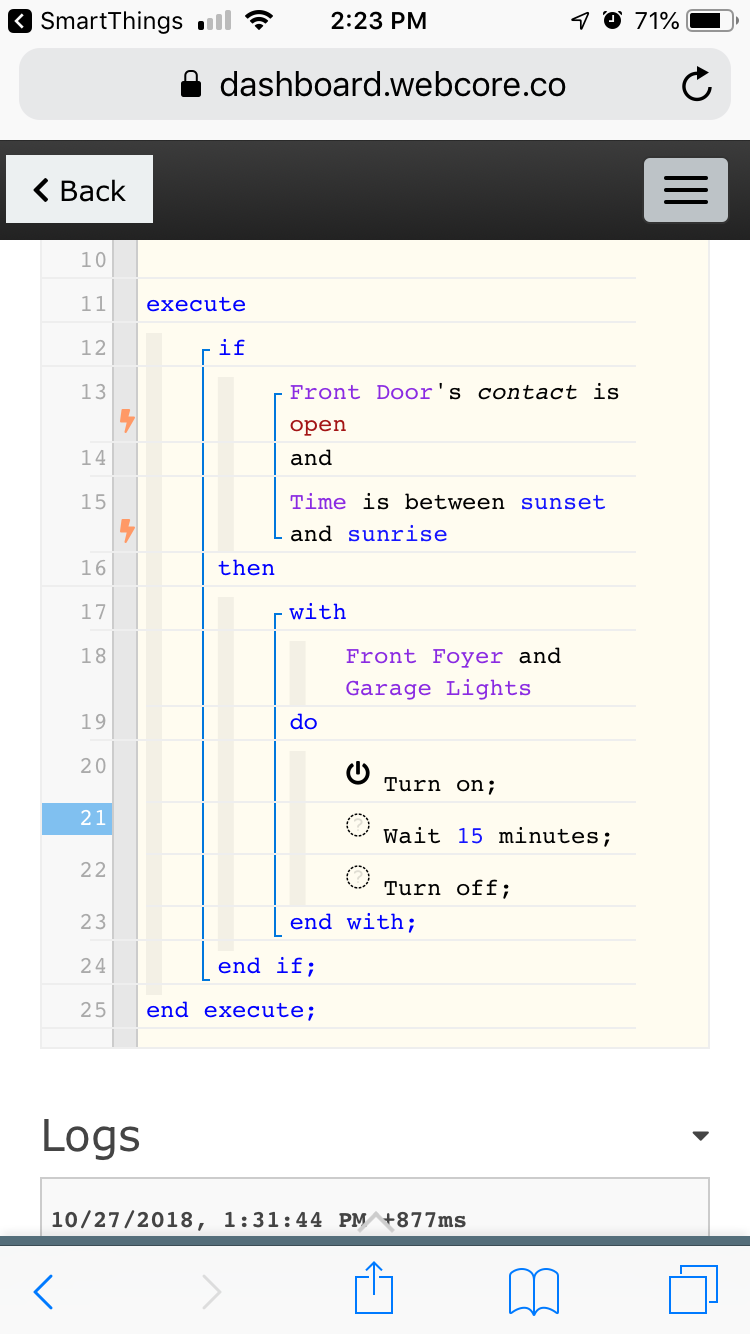Go back with Safari back arrow

coord(43,1292)
